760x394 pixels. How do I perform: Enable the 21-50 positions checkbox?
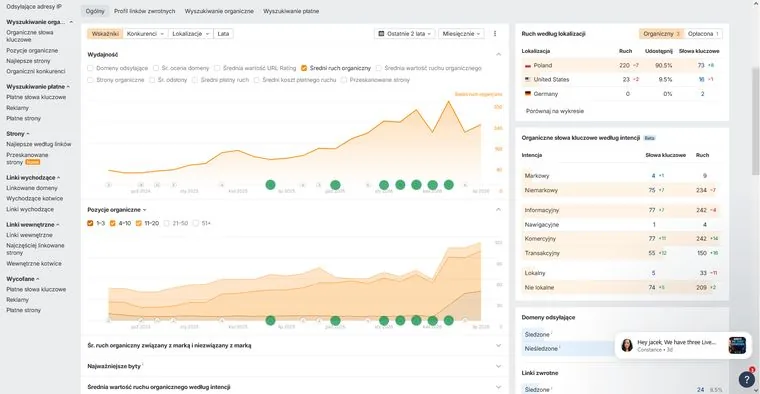(x=167, y=223)
